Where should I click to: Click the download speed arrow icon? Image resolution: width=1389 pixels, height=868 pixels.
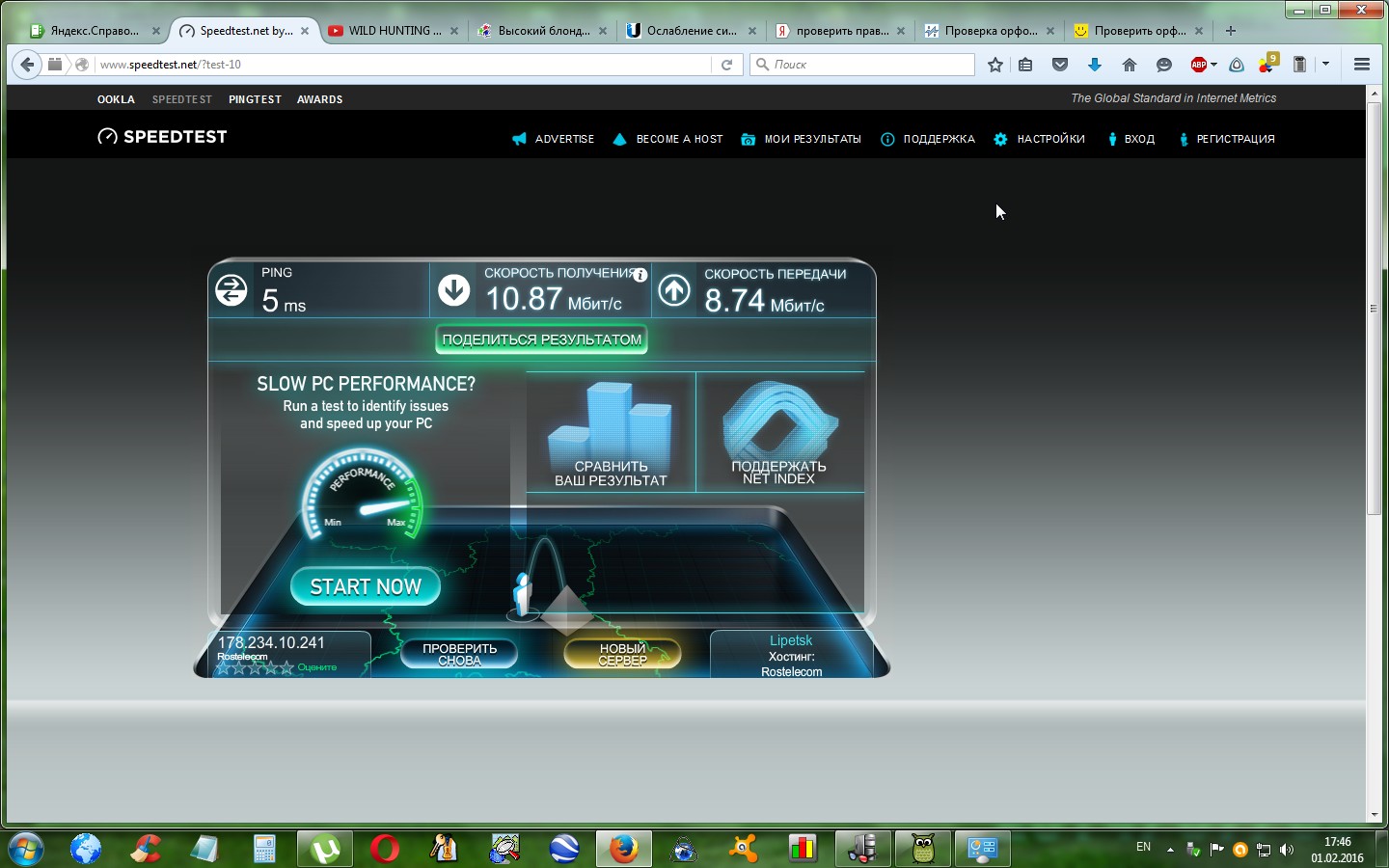point(453,290)
